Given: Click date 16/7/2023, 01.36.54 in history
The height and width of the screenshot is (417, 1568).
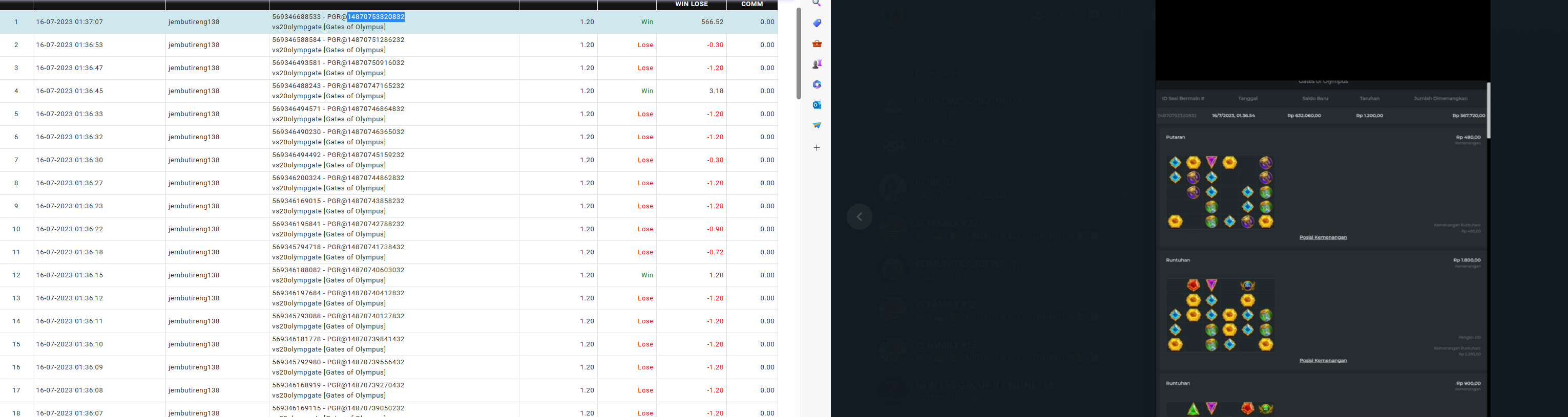Looking at the screenshot, I should tap(1233, 116).
